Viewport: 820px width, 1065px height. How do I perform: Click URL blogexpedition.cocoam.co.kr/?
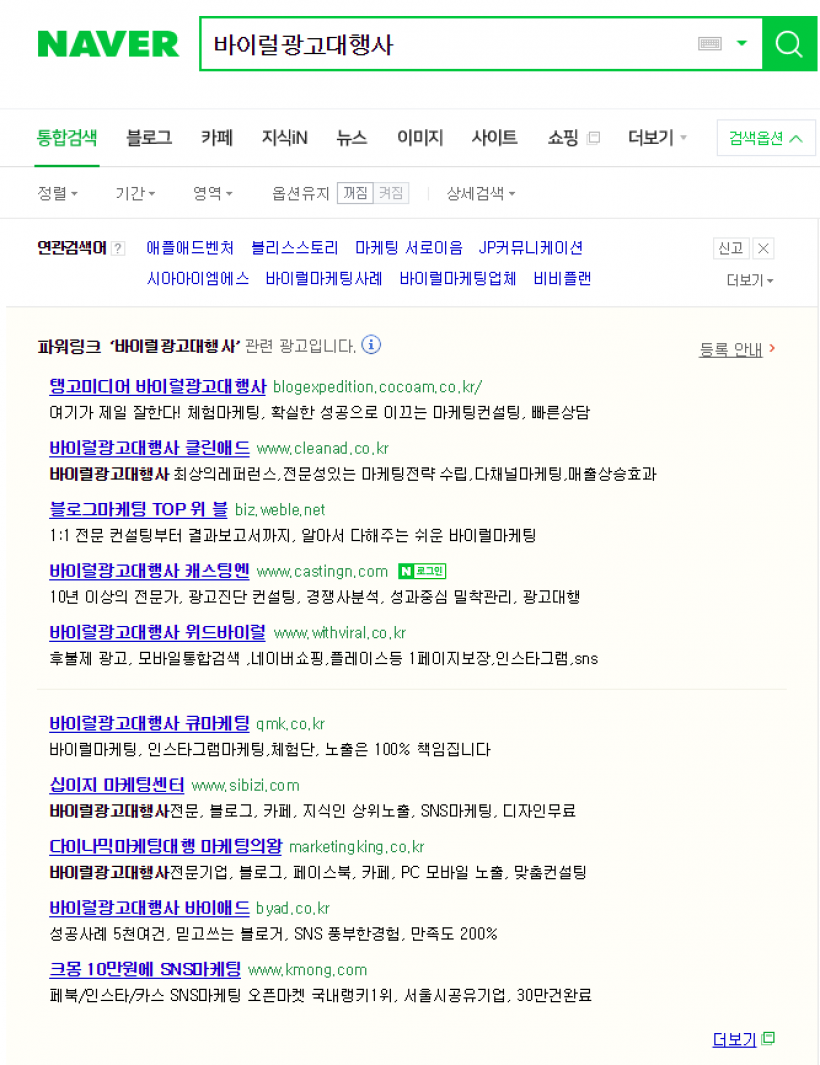378,387
